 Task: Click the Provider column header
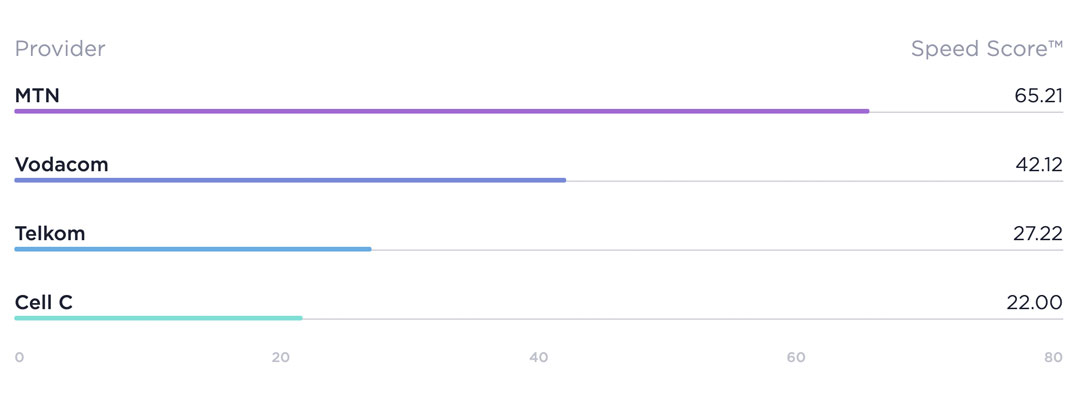pos(60,49)
